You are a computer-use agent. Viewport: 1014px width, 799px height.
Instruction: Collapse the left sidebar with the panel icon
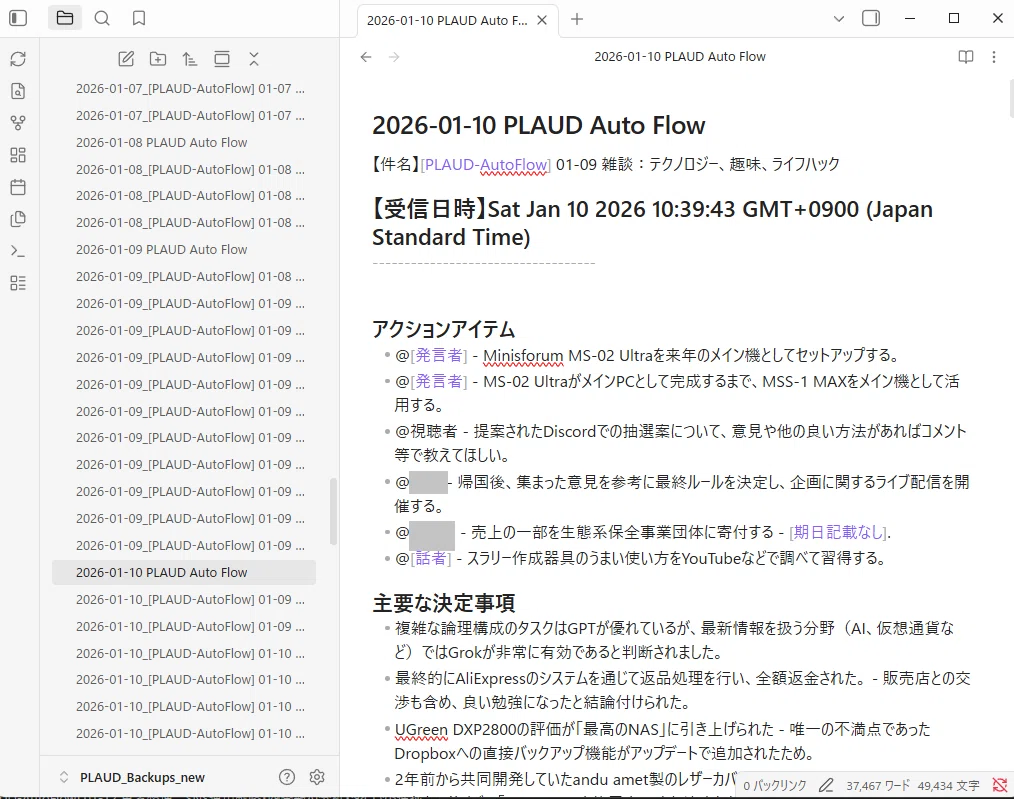(18, 18)
